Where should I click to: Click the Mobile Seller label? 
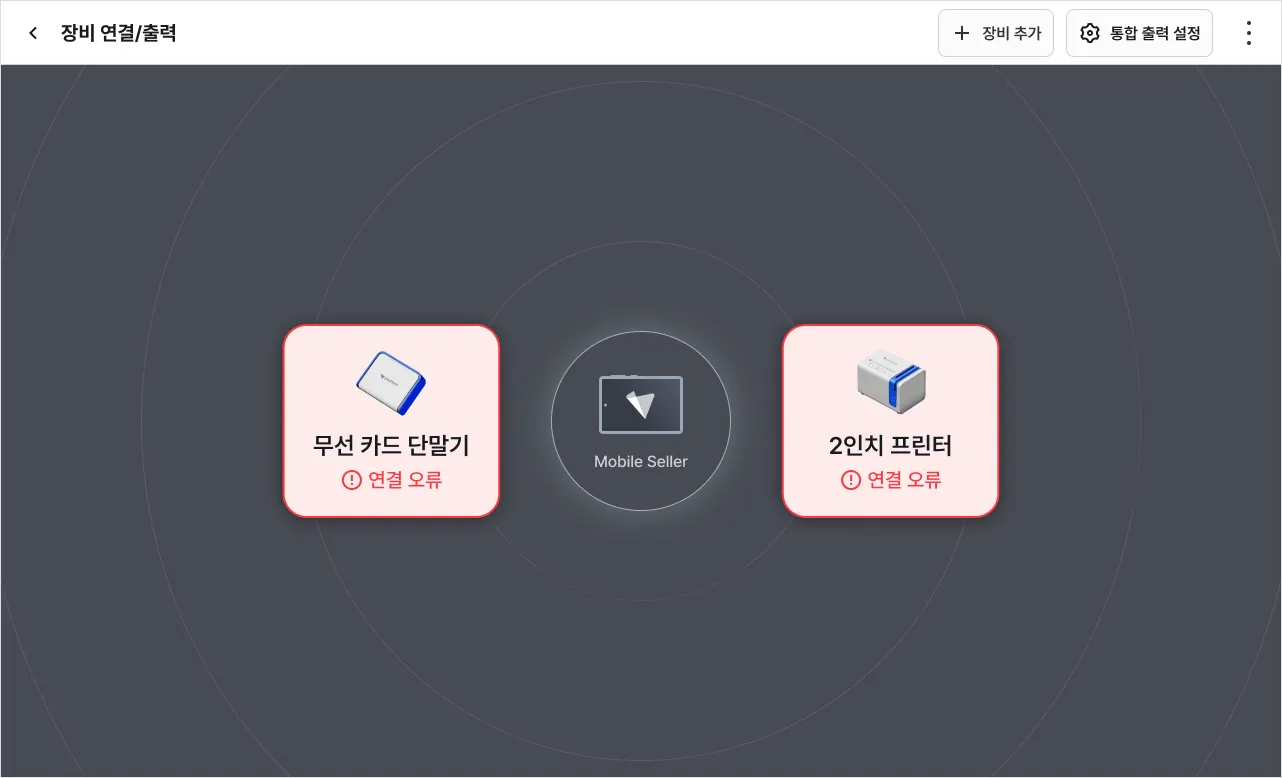[x=641, y=462]
